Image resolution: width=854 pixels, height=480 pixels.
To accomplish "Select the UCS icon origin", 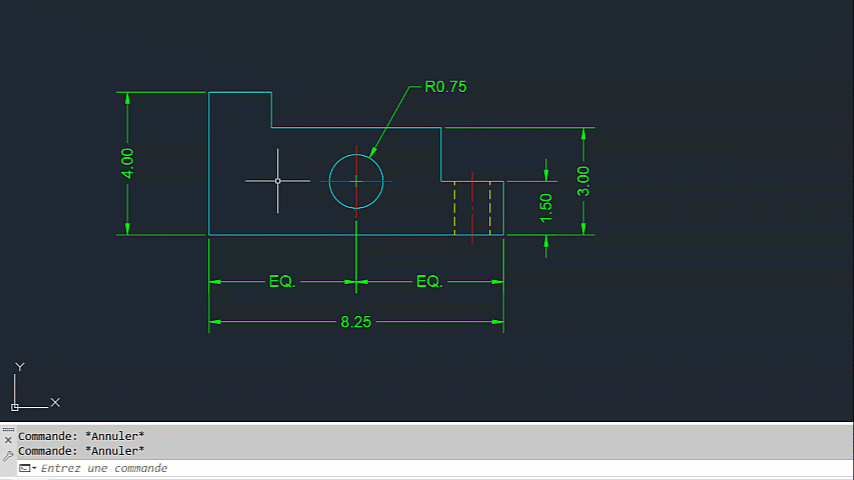I will (x=15, y=407).
